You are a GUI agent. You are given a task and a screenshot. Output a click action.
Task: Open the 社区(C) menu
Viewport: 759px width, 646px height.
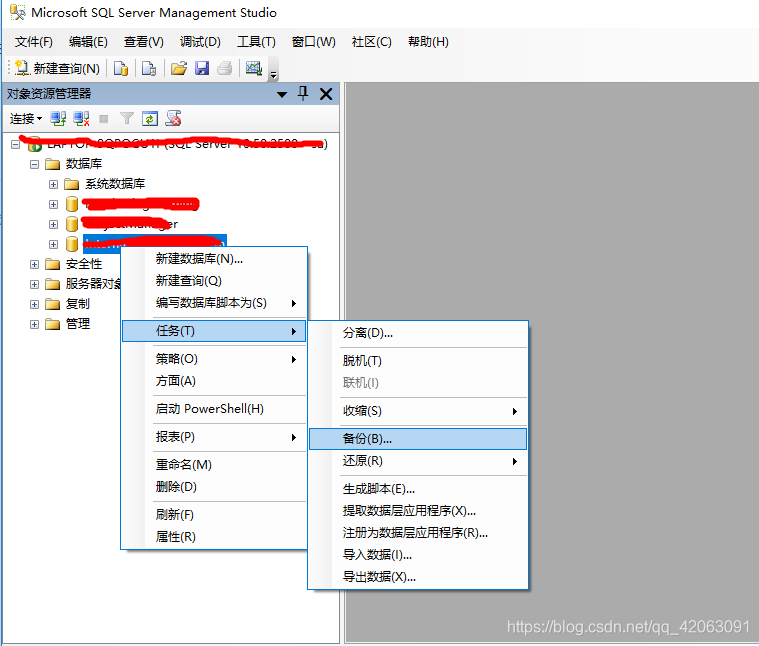tap(372, 42)
